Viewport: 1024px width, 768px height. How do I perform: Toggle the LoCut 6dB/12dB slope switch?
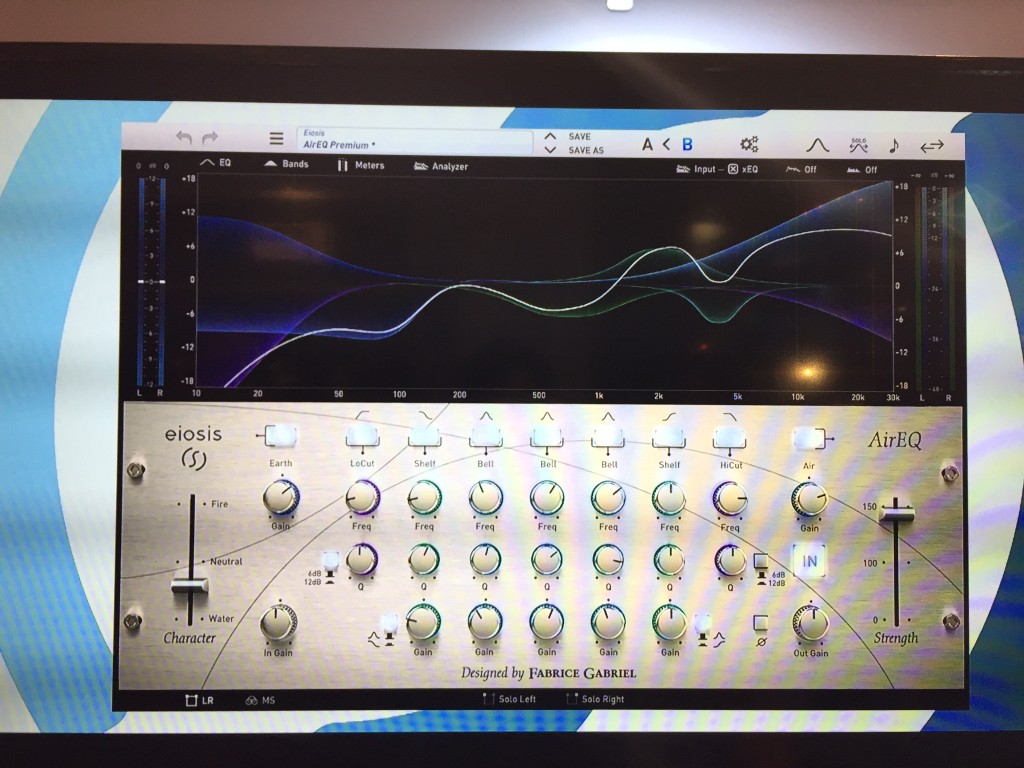(330, 561)
